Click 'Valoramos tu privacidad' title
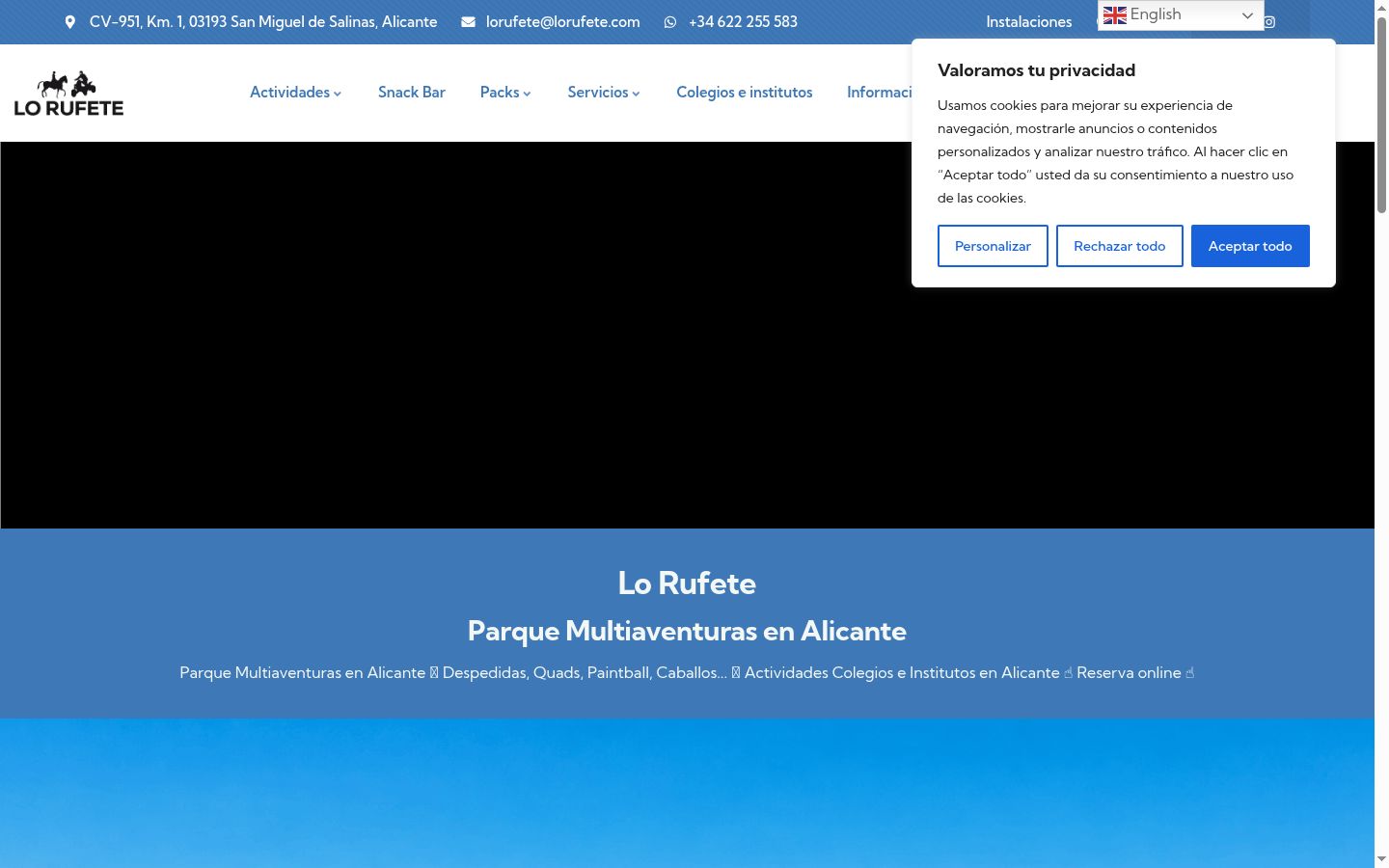 pos(1036,70)
